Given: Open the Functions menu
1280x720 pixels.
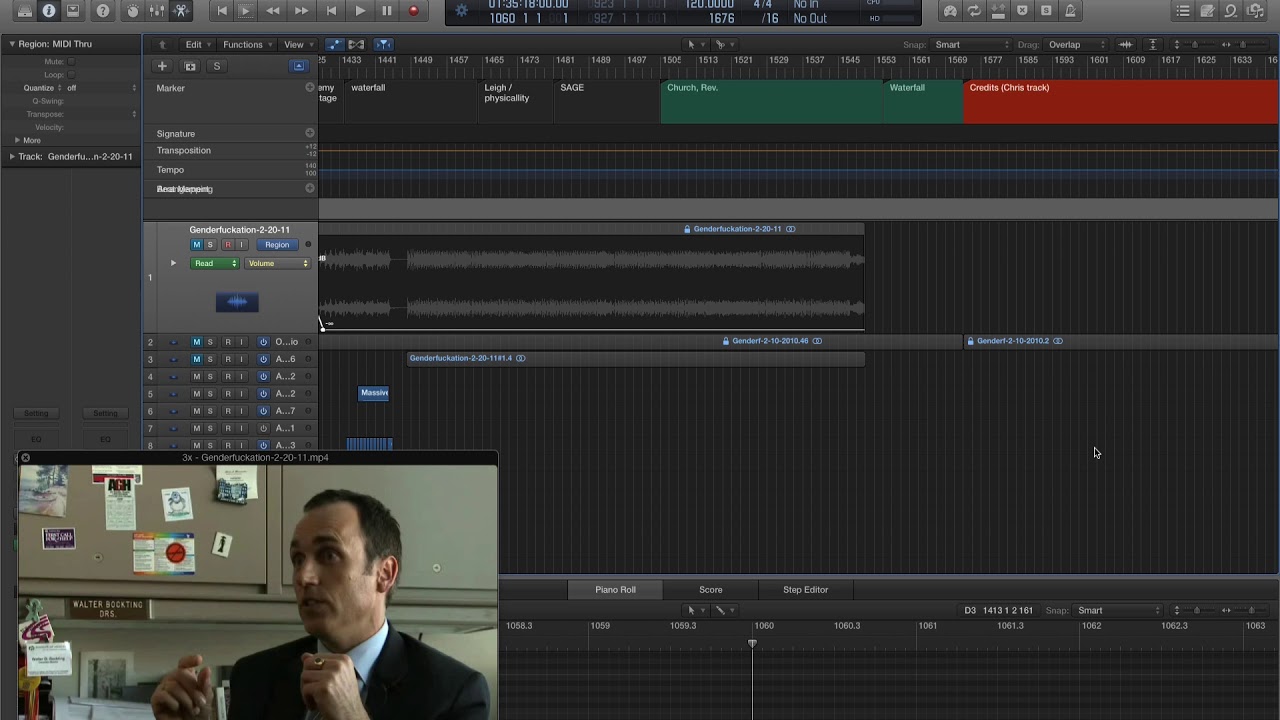Looking at the screenshot, I should tap(247, 45).
